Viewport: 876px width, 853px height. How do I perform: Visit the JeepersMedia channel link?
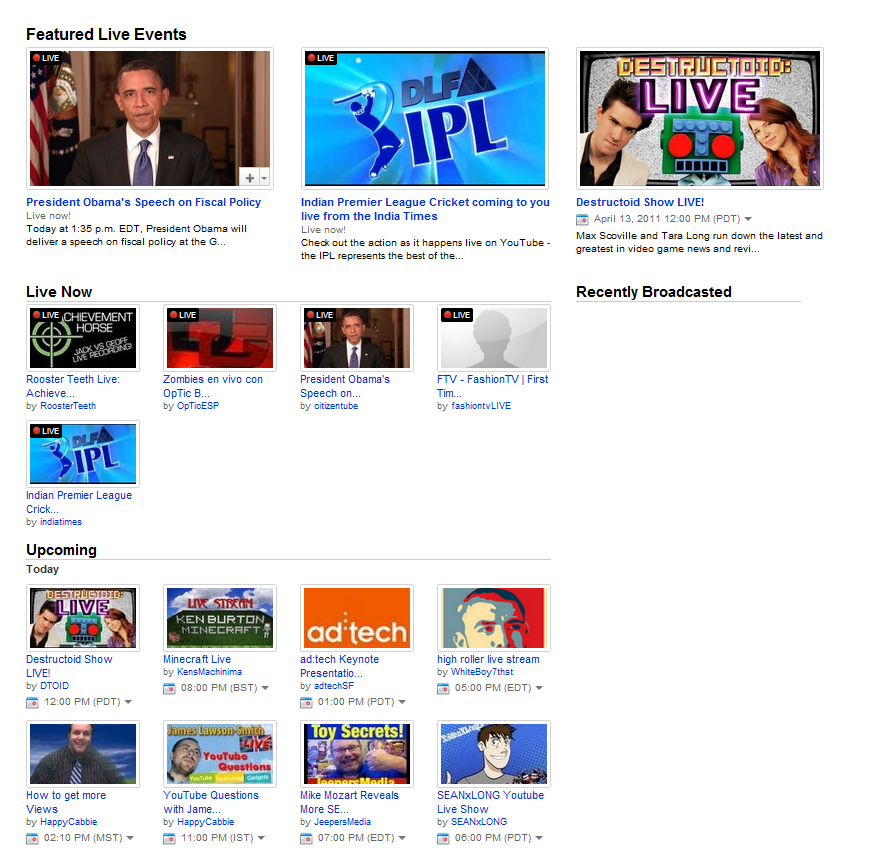coord(342,822)
